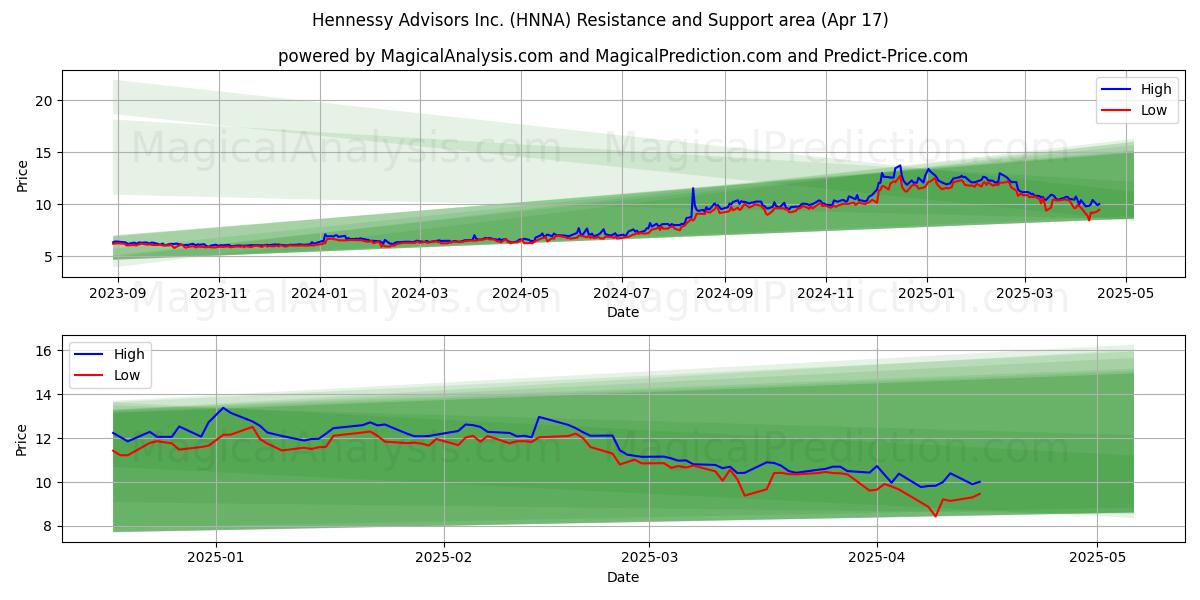
Task: Click the price tick '14' on bottom chart
Action: click(x=45, y=394)
